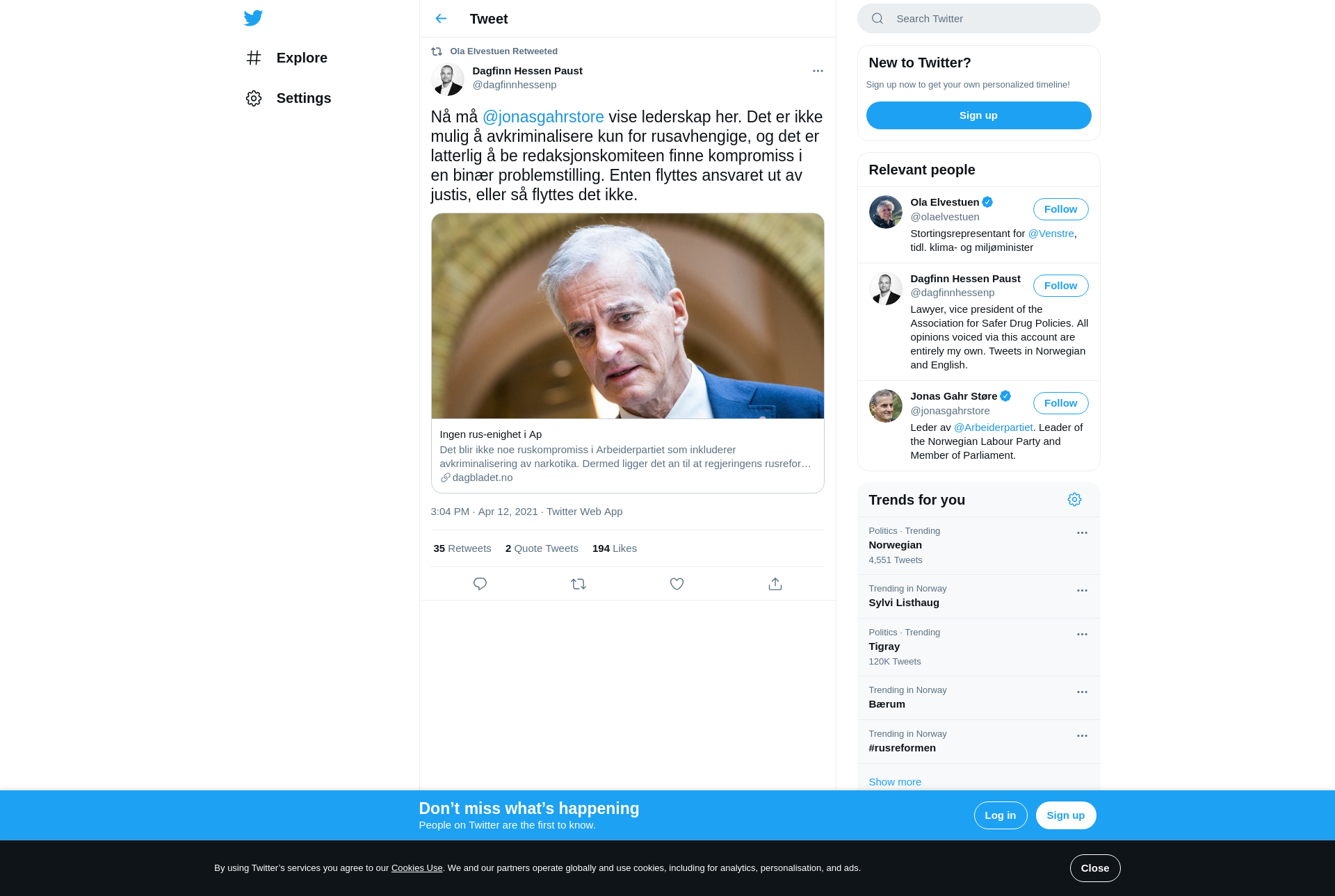Reply to the tweet via comment icon
The height and width of the screenshot is (896, 1335).
point(480,584)
